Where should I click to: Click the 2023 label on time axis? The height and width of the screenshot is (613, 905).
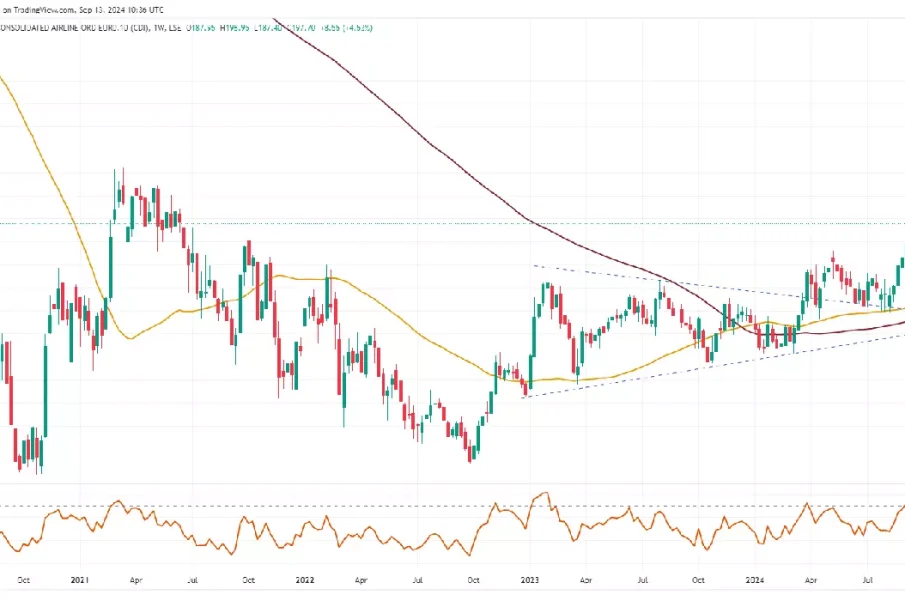[530, 579]
